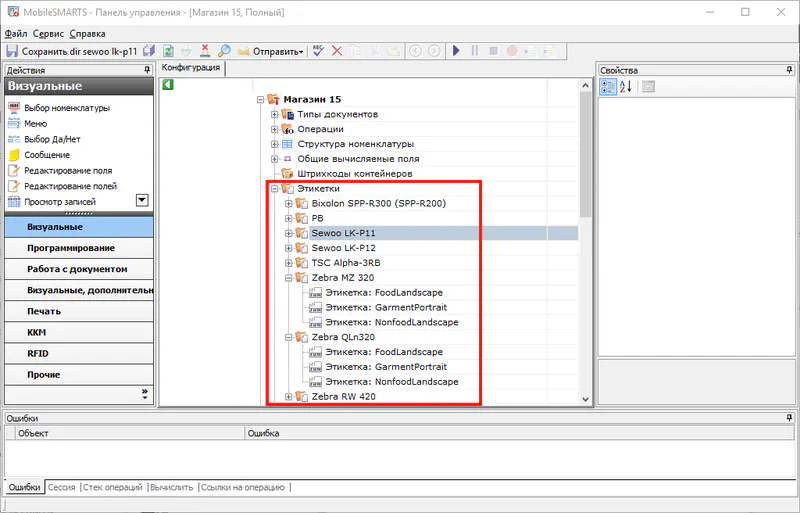Image resolution: width=800 pixels, height=513 pixels.
Task: Sort properties alphabetically with the A-Z icon
Action: coord(626,88)
